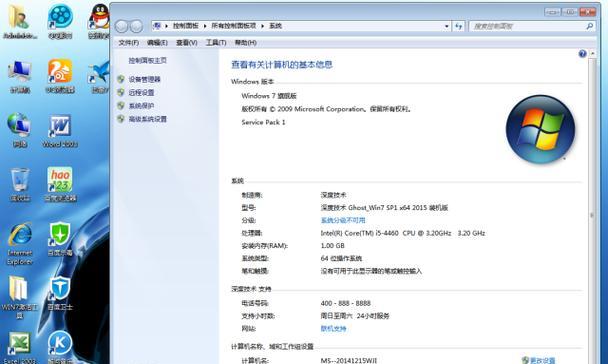The width and height of the screenshot is (608, 364).
Task: Click 更改设置 next to computer name
Action: 542,360
